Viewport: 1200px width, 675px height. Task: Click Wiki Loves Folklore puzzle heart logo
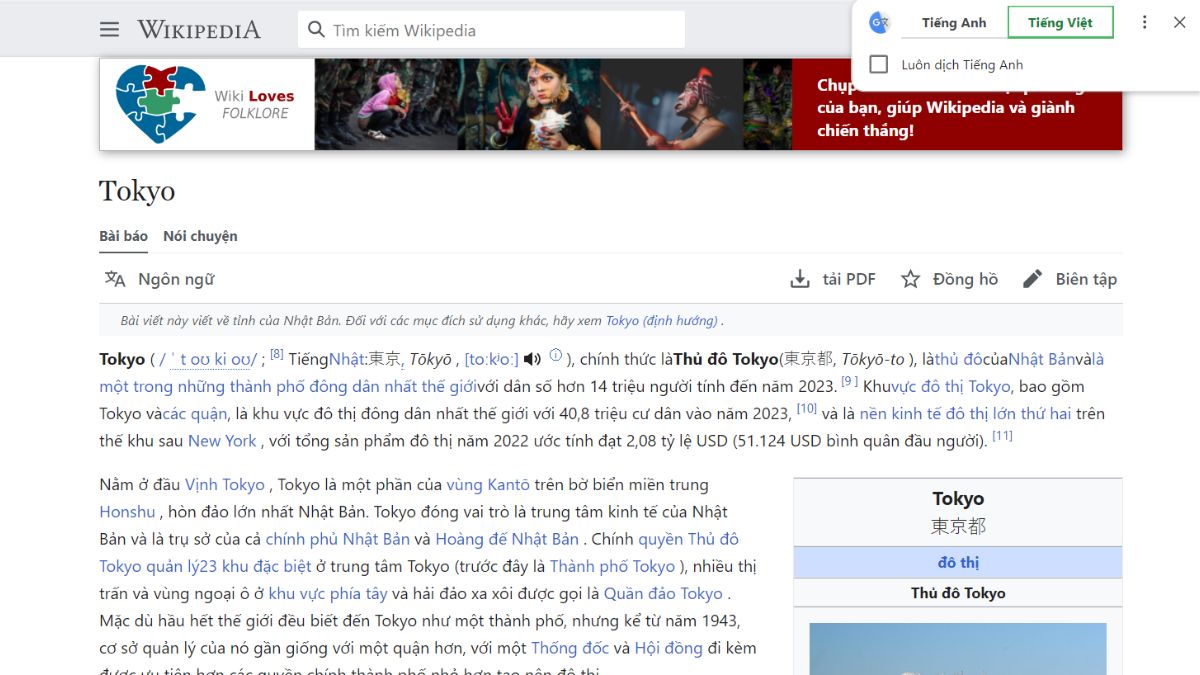coord(159,104)
